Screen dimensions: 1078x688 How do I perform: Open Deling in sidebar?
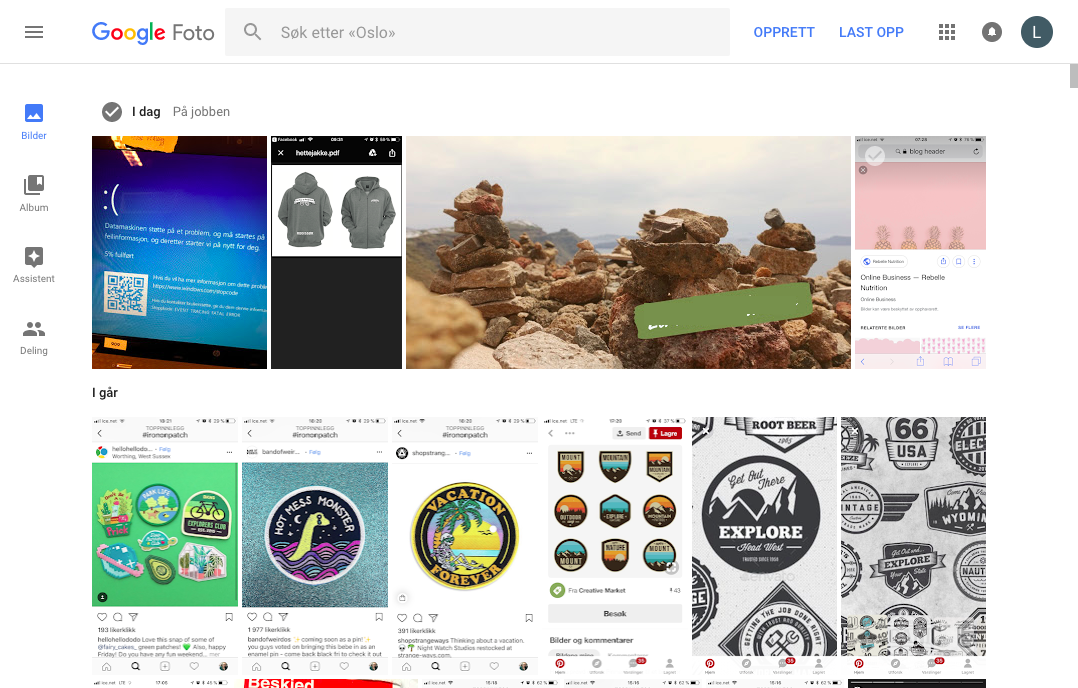(34, 336)
